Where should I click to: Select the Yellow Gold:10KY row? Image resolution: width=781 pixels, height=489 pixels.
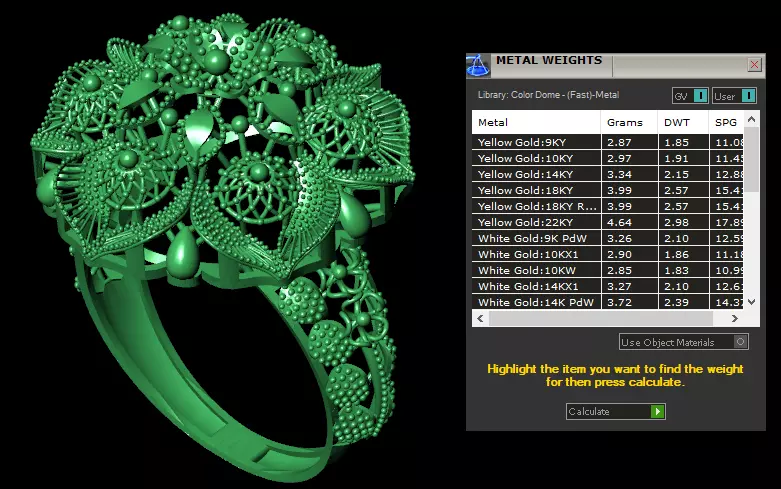(x=608, y=158)
